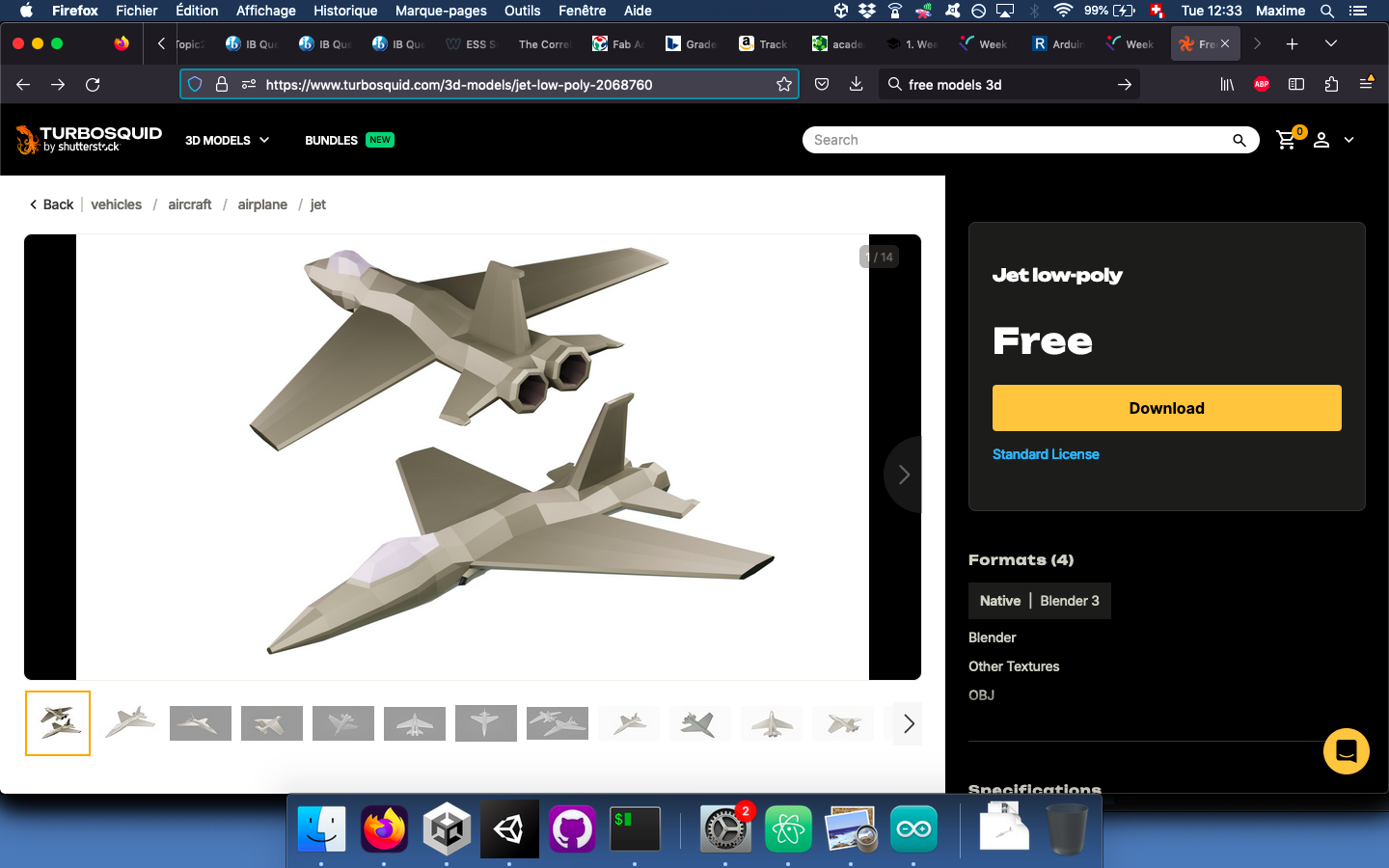1389x868 pixels.
Task: Reload the current page
Action: click(93, 84)
